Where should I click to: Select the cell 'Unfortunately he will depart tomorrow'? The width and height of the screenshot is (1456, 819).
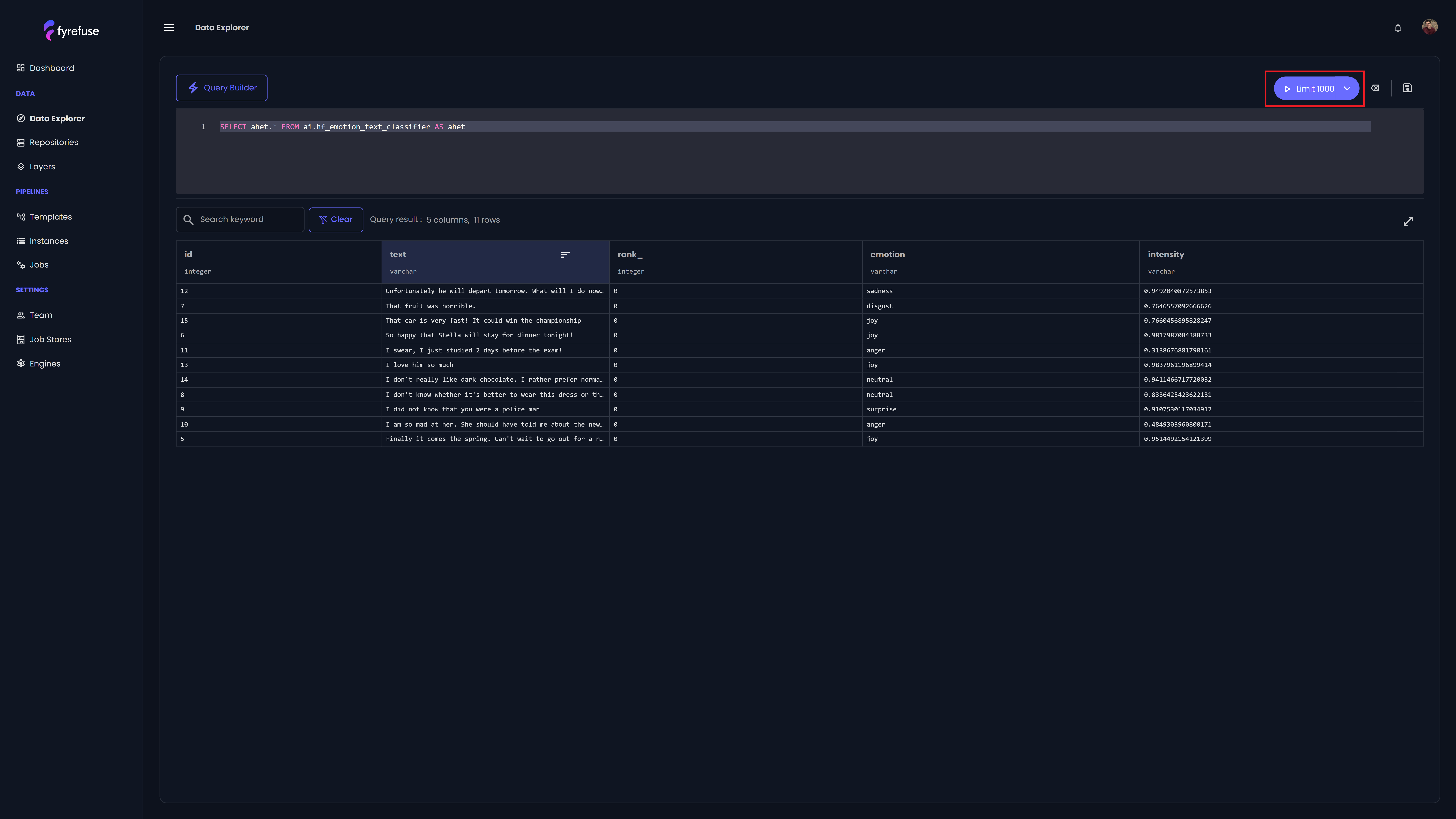coord(495,291)
